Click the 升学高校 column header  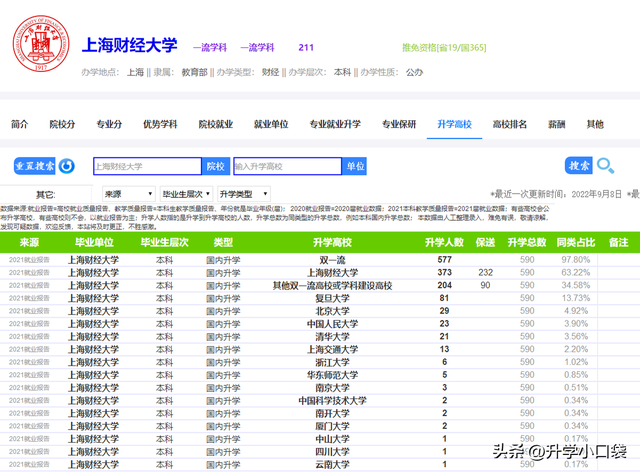[333, 242]
